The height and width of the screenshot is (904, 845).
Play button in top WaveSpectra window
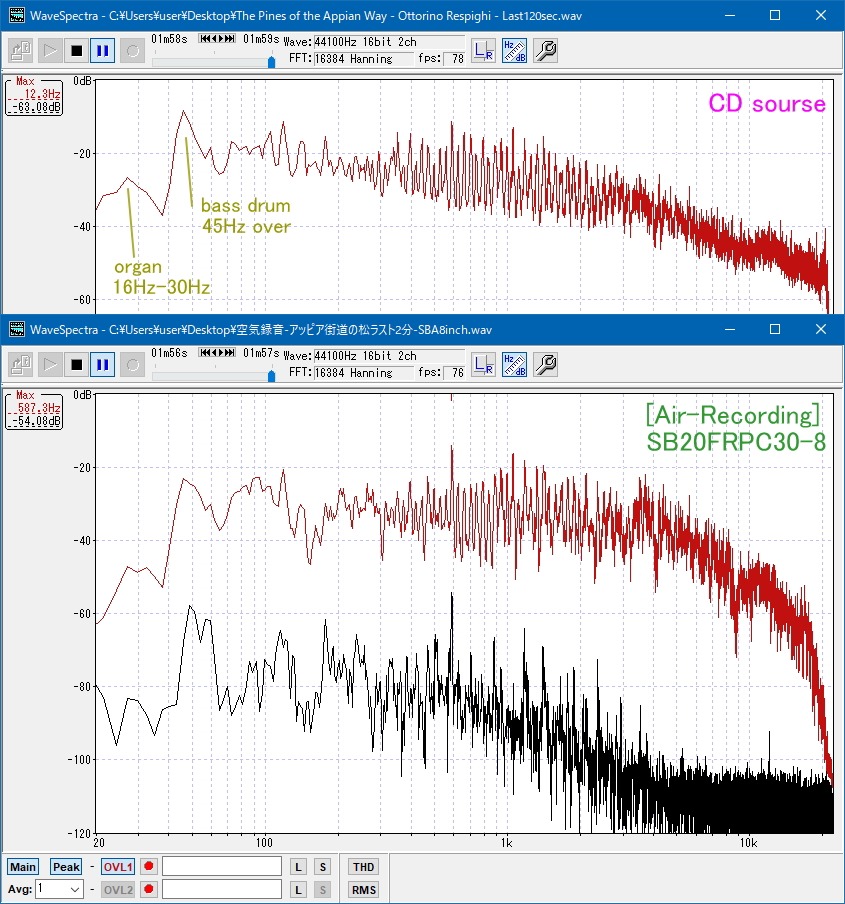[x=50, y=51]
